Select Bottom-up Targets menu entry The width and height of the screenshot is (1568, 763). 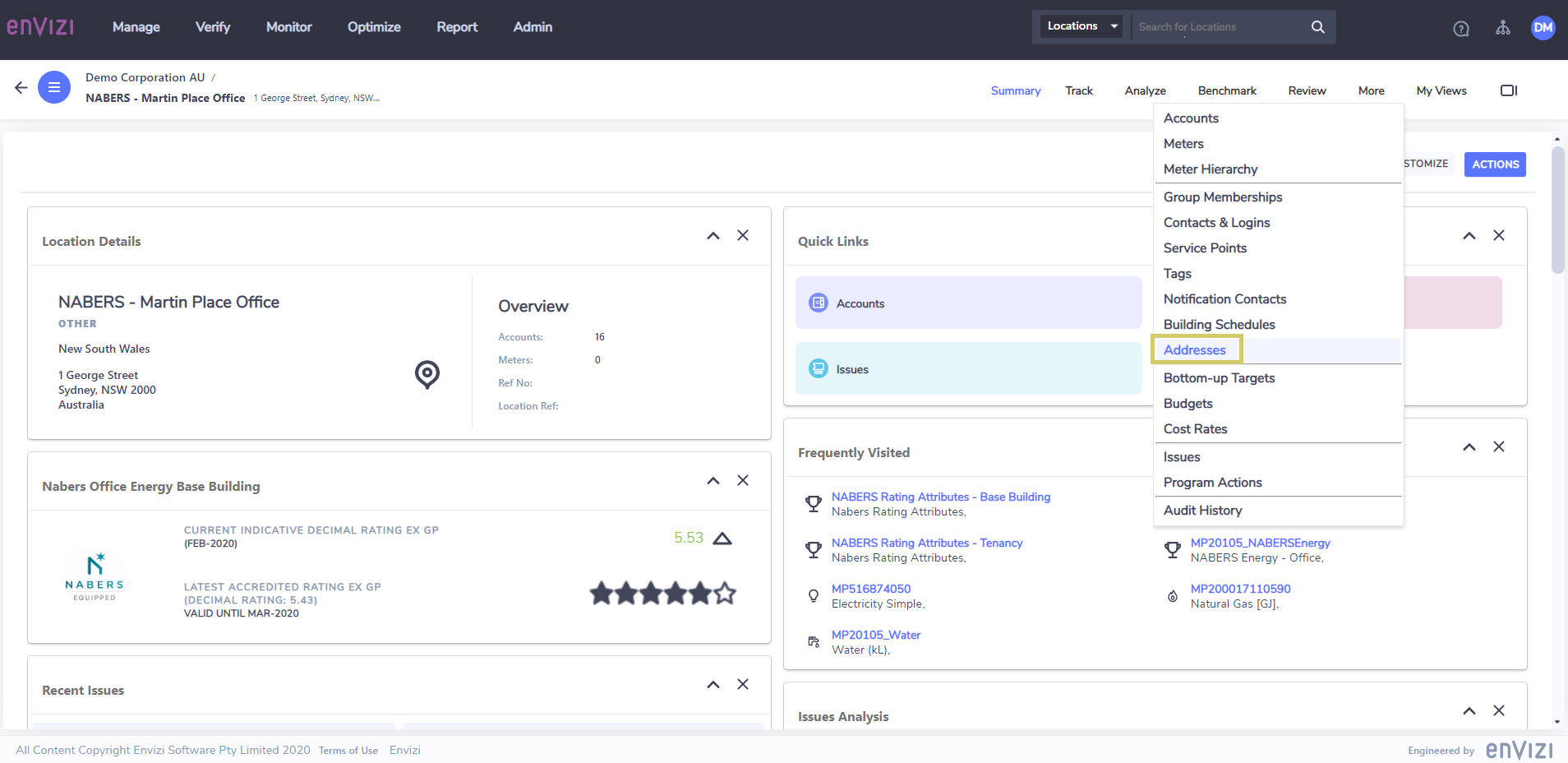pos(1220,378)
